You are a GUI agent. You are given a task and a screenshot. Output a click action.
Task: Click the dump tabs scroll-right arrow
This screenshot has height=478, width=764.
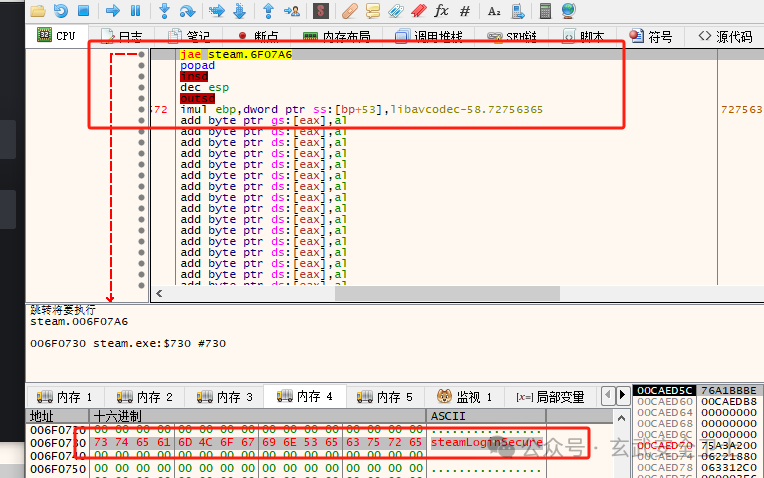(622, 395)
